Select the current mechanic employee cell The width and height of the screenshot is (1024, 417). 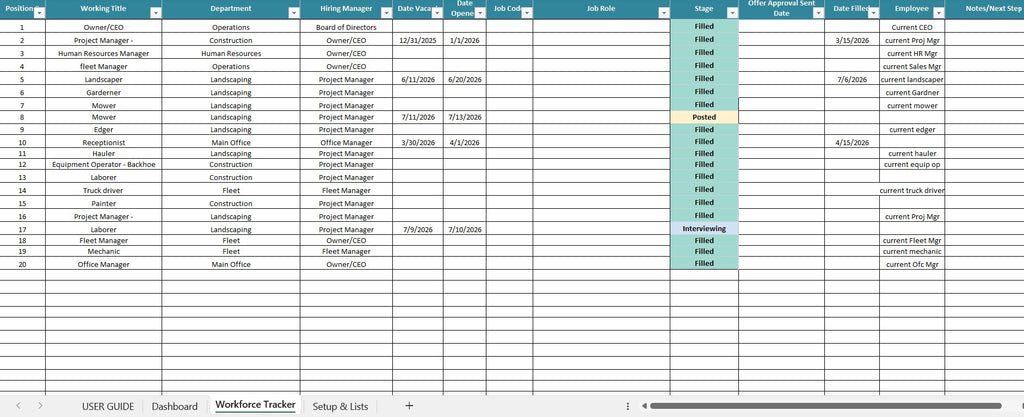(912, 251)
